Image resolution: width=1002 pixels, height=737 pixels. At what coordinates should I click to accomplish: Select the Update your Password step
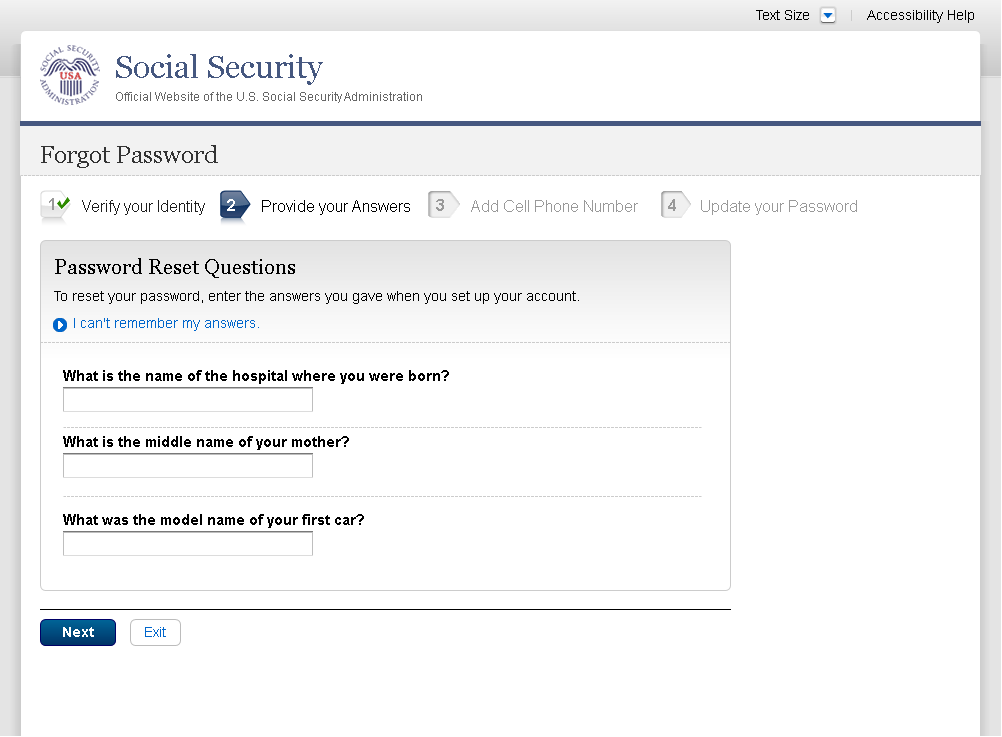pos(778,206)
